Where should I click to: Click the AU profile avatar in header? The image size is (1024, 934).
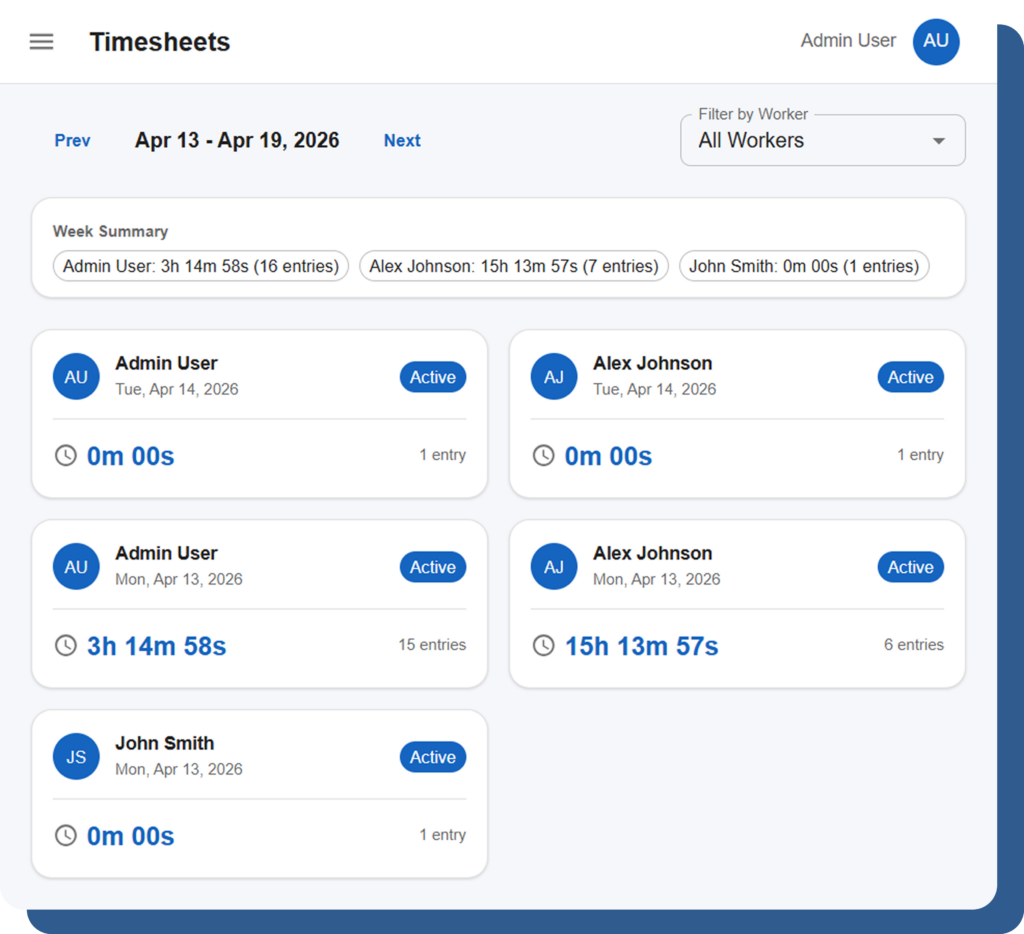tap(935, 41)
